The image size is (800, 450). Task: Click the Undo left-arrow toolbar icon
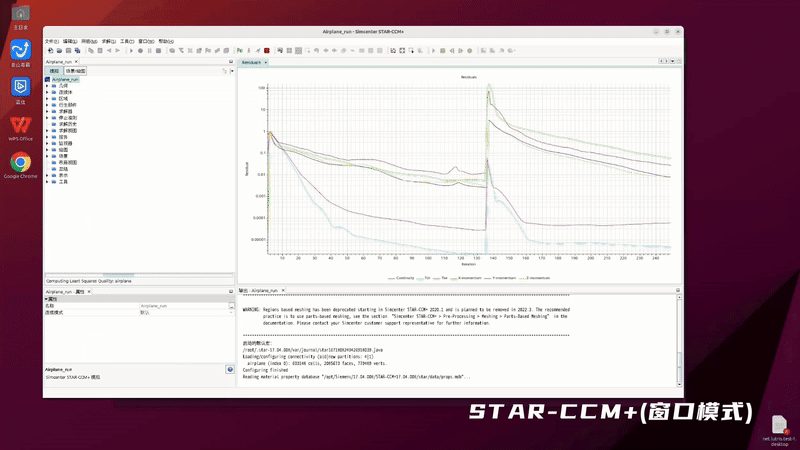click(109, 51)
